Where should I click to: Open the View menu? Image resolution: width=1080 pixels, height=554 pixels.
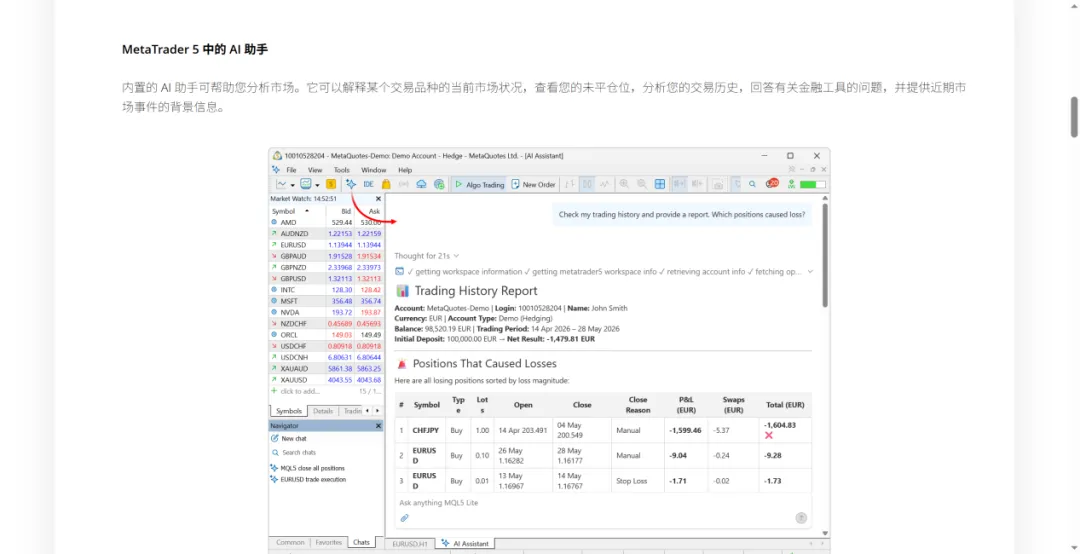tap(315, 170)
